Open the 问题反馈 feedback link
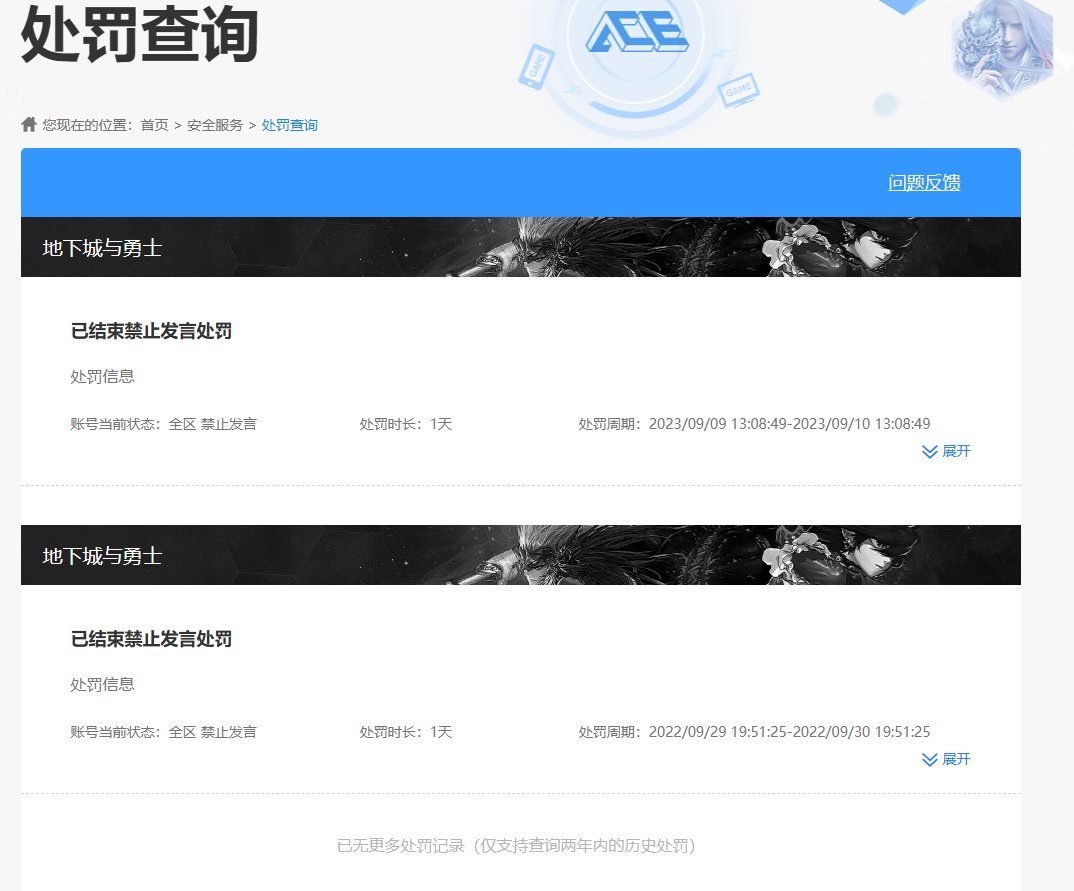Image resolution: width=1074 pixels, height=891 pixels. [924, 182]
